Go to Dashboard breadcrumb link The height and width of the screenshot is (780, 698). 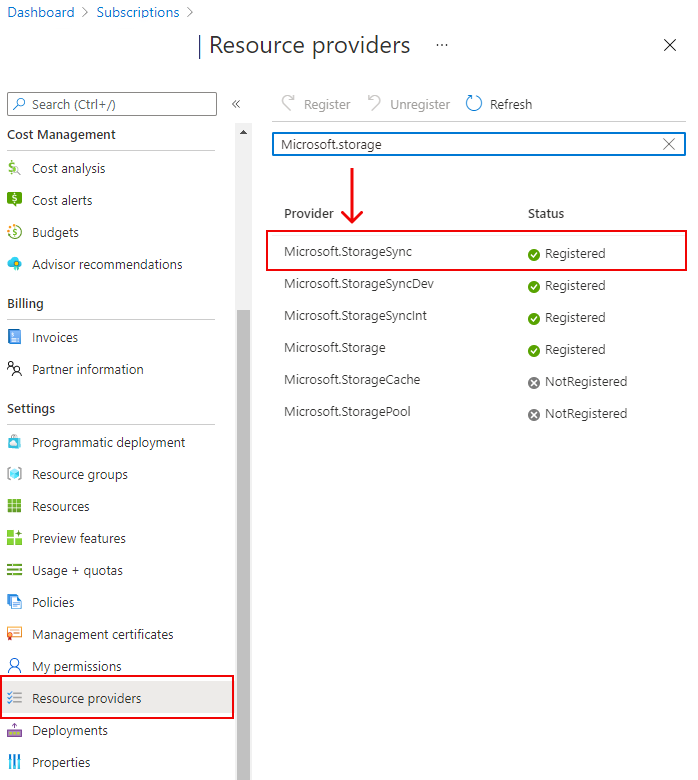(41, 12)
